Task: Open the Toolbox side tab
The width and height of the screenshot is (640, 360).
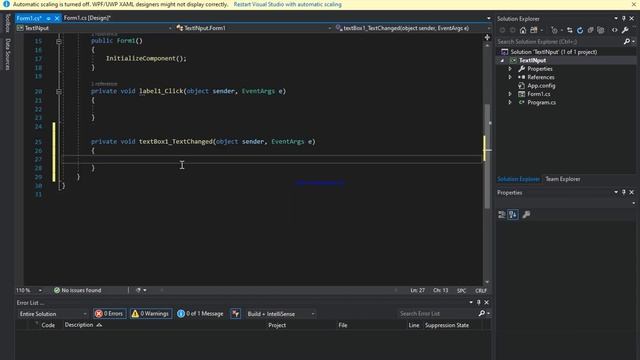Action: (x=7, y=23)
